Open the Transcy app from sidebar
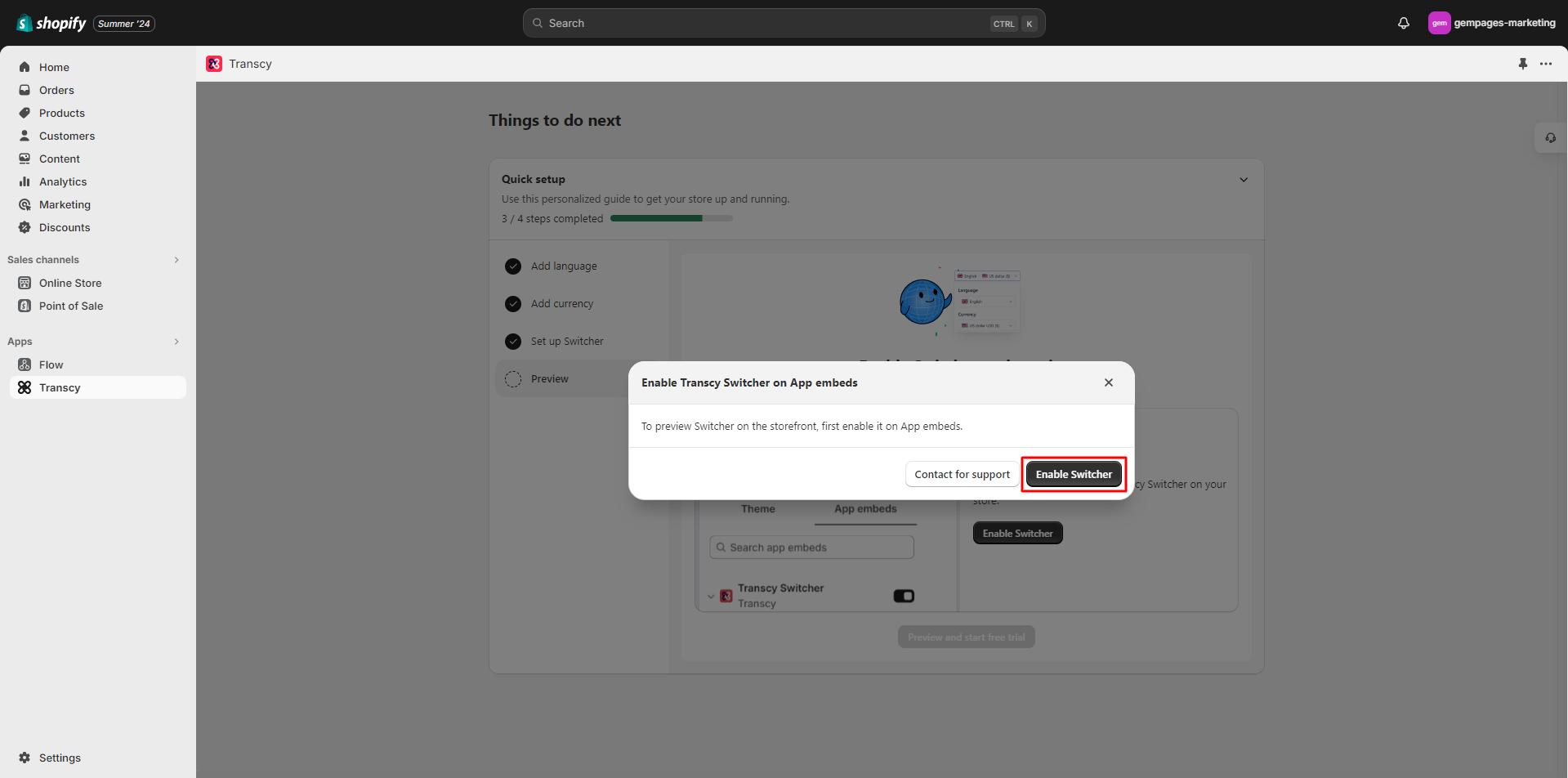 click(60, 387)
